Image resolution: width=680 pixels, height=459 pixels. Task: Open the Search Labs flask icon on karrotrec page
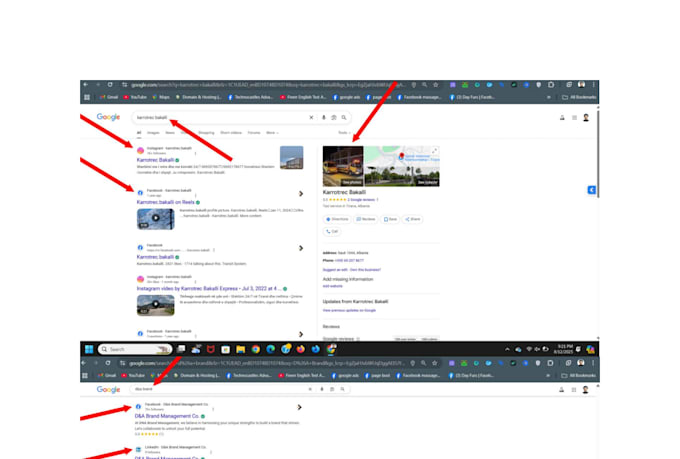(x=562, y=118)
